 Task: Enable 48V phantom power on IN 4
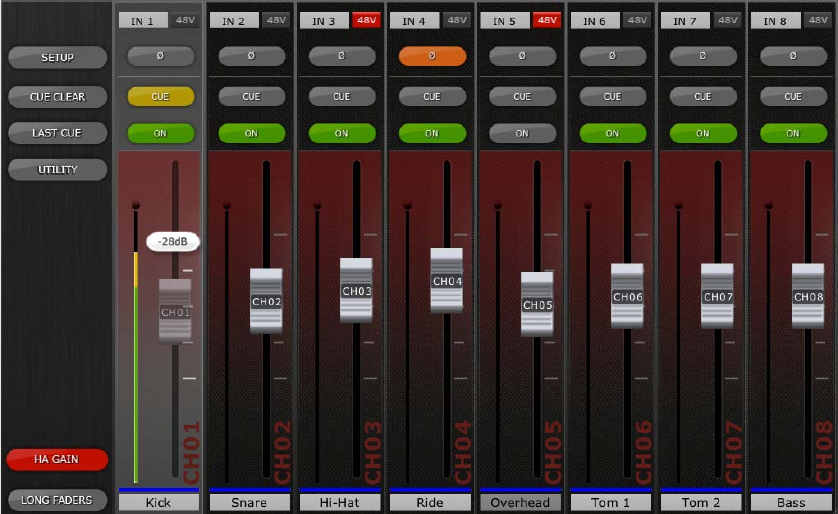click(456, 20)
